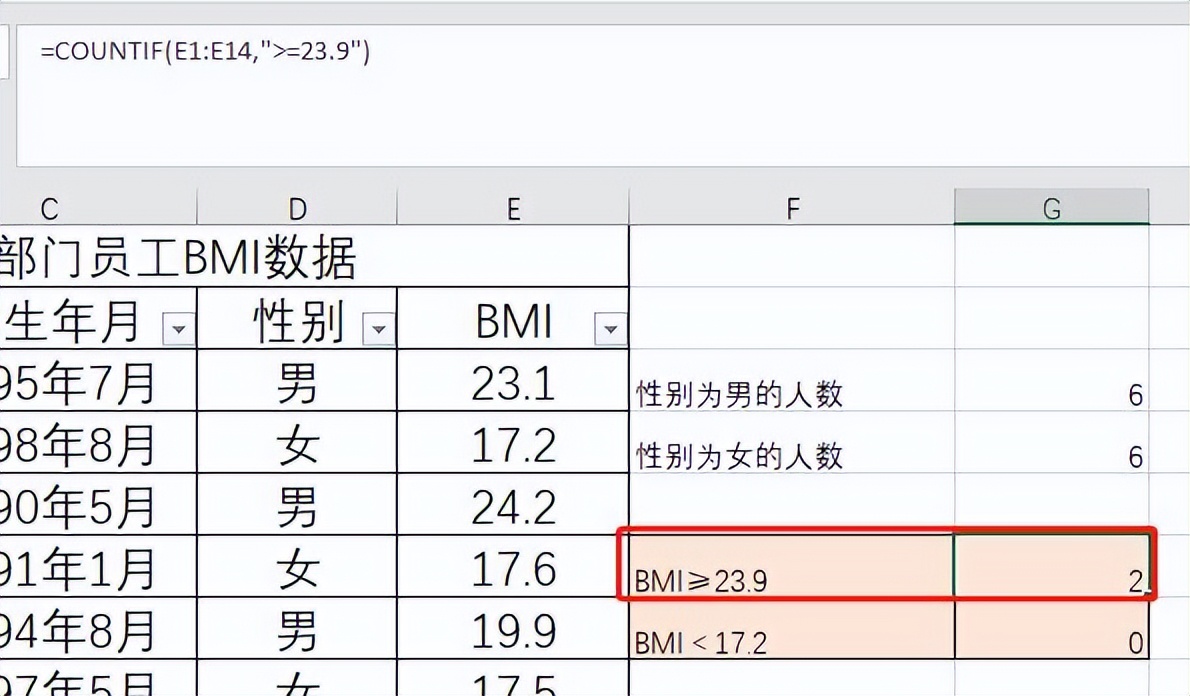Click the COUNTIF formula in formula bar
Viewport: 1190px width, 696px height.
coord(205,52)
